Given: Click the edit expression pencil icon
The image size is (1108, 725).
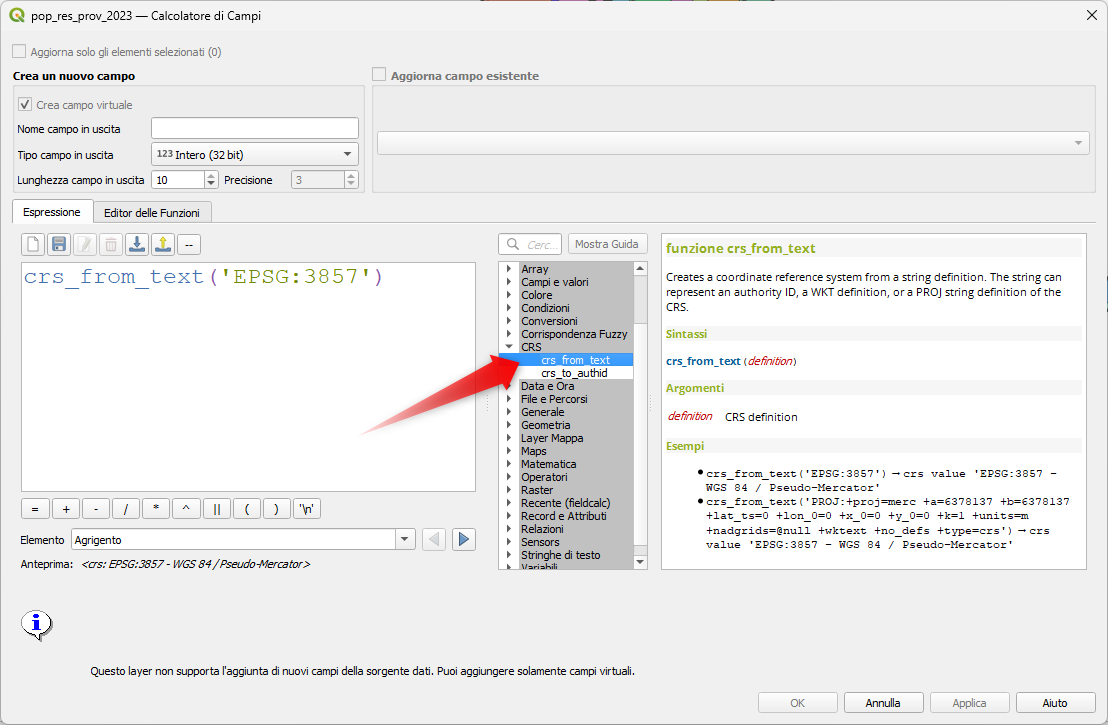Looking at the screenshot, I should (85, 244).
